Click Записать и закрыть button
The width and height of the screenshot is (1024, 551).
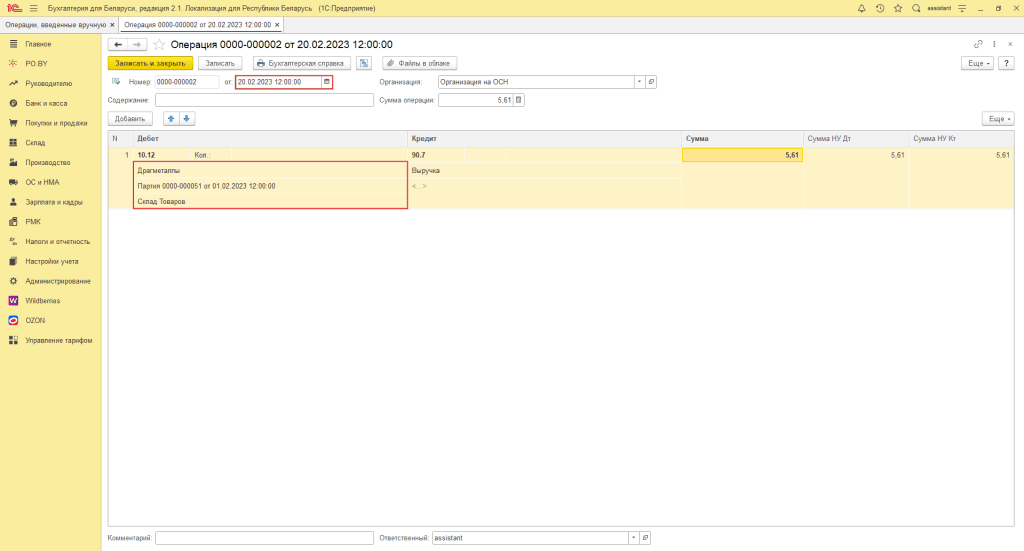(150, 63)
